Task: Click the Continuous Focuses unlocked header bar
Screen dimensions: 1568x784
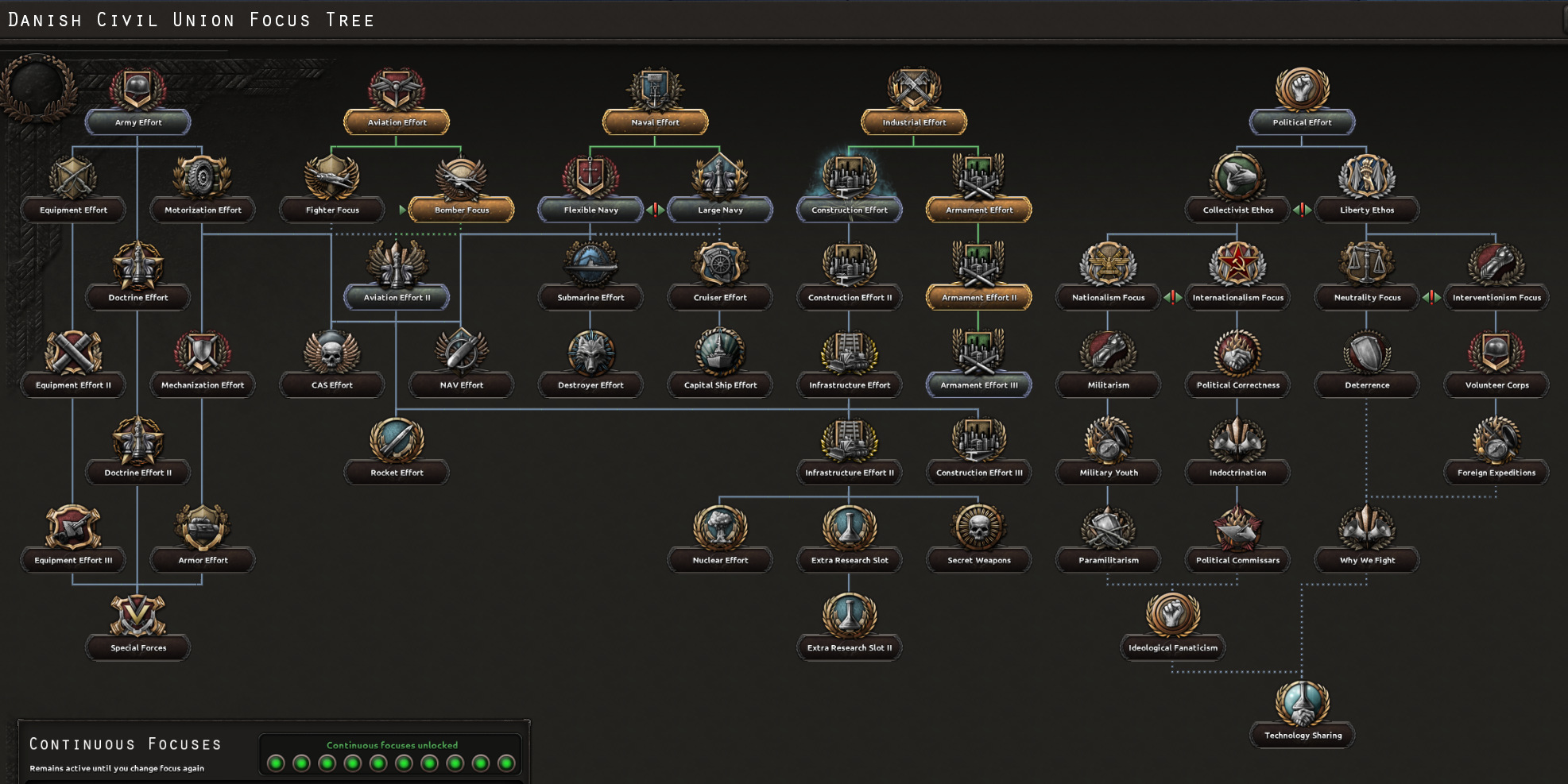Action: [x=391, y=745]
